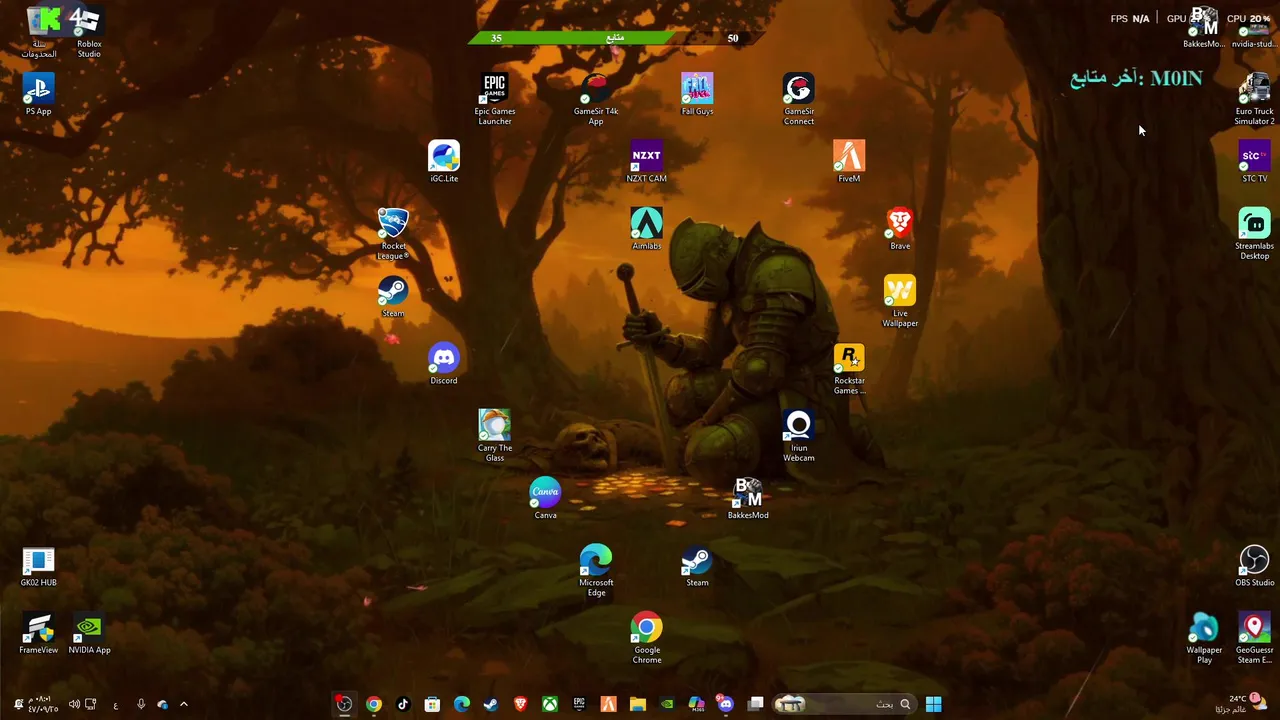Screen dimensions: 1280x720
Task: Open the clock and date in taskbar
Action: coord(43,704)
